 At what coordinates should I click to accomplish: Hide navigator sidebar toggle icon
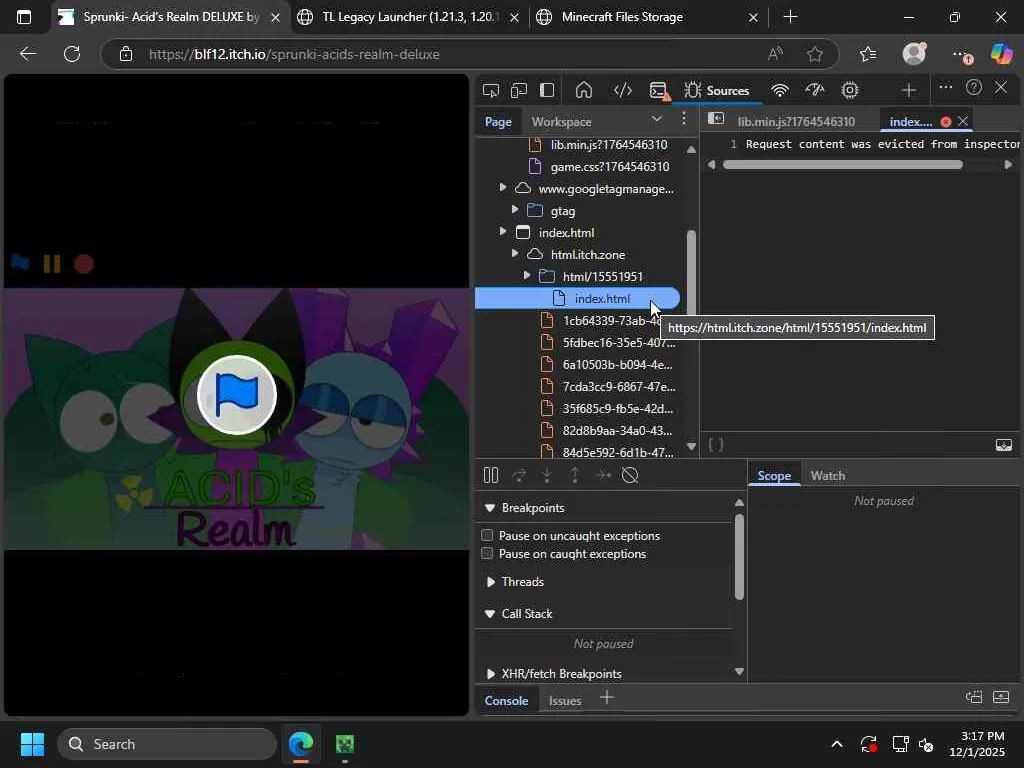click(716, 118)
